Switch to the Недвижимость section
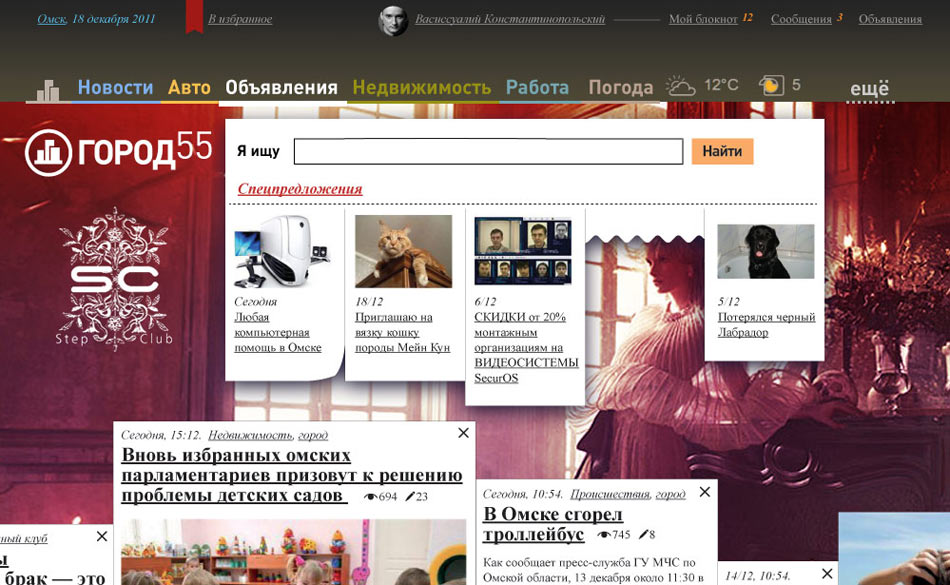The height and width of the screenshot is (585, 950). (421, 87)
